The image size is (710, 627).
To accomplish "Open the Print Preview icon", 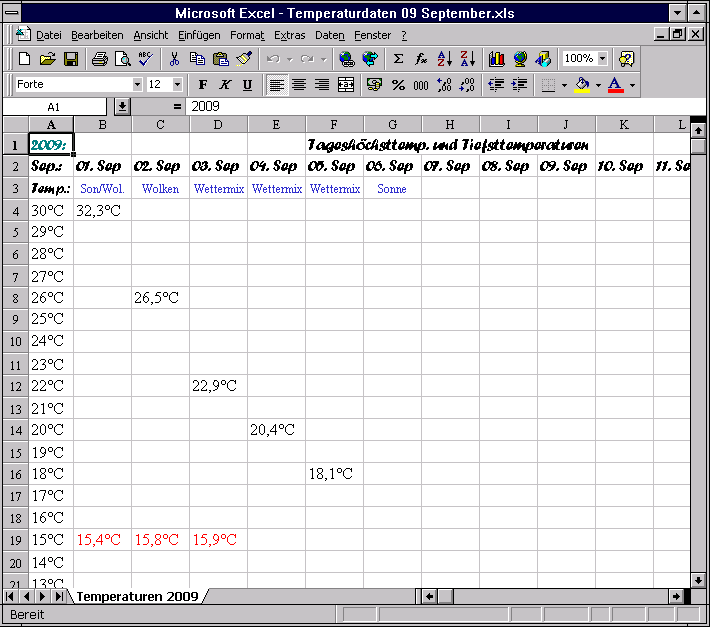I will pos(123,59).
